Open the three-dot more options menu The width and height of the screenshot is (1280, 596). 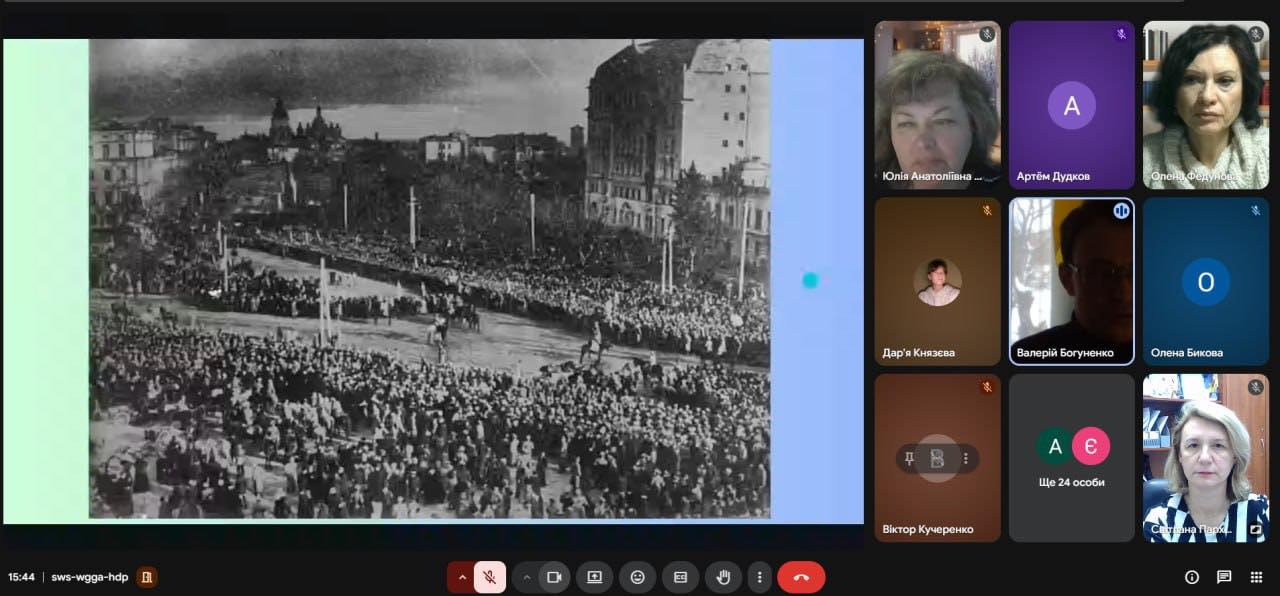coord(760,577)
